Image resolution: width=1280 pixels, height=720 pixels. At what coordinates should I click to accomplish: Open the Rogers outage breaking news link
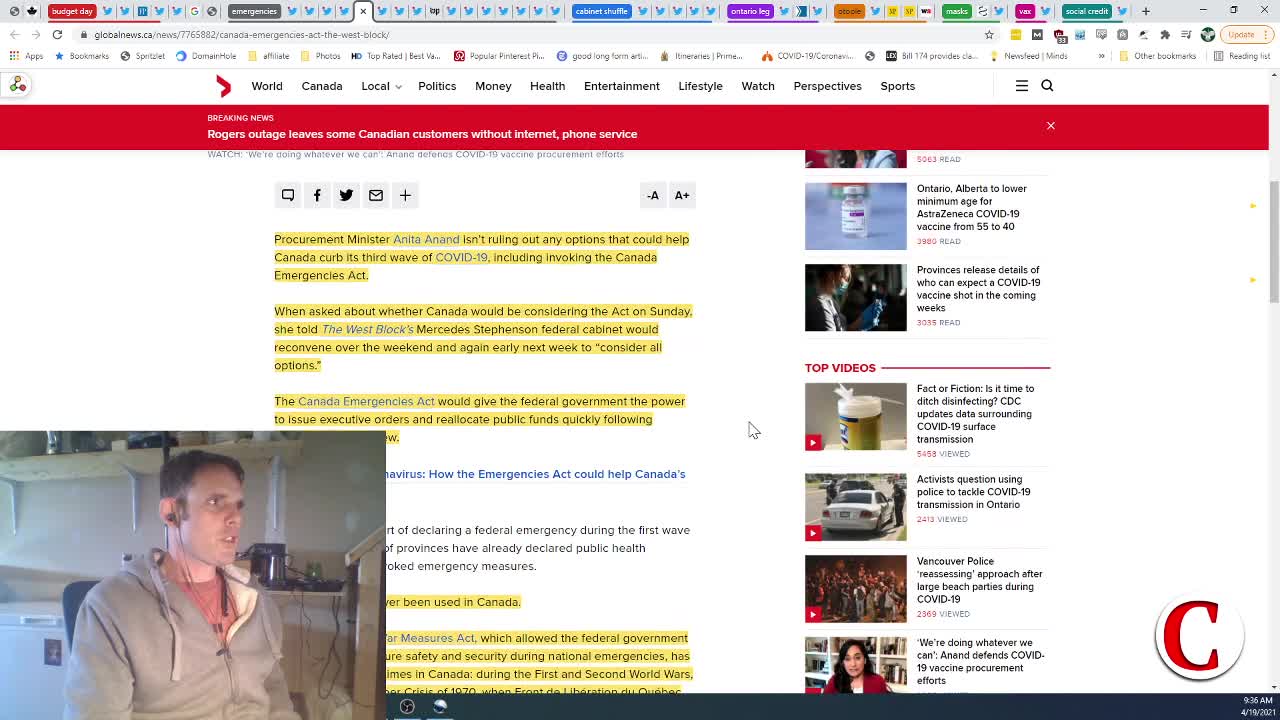coord(422,134)
